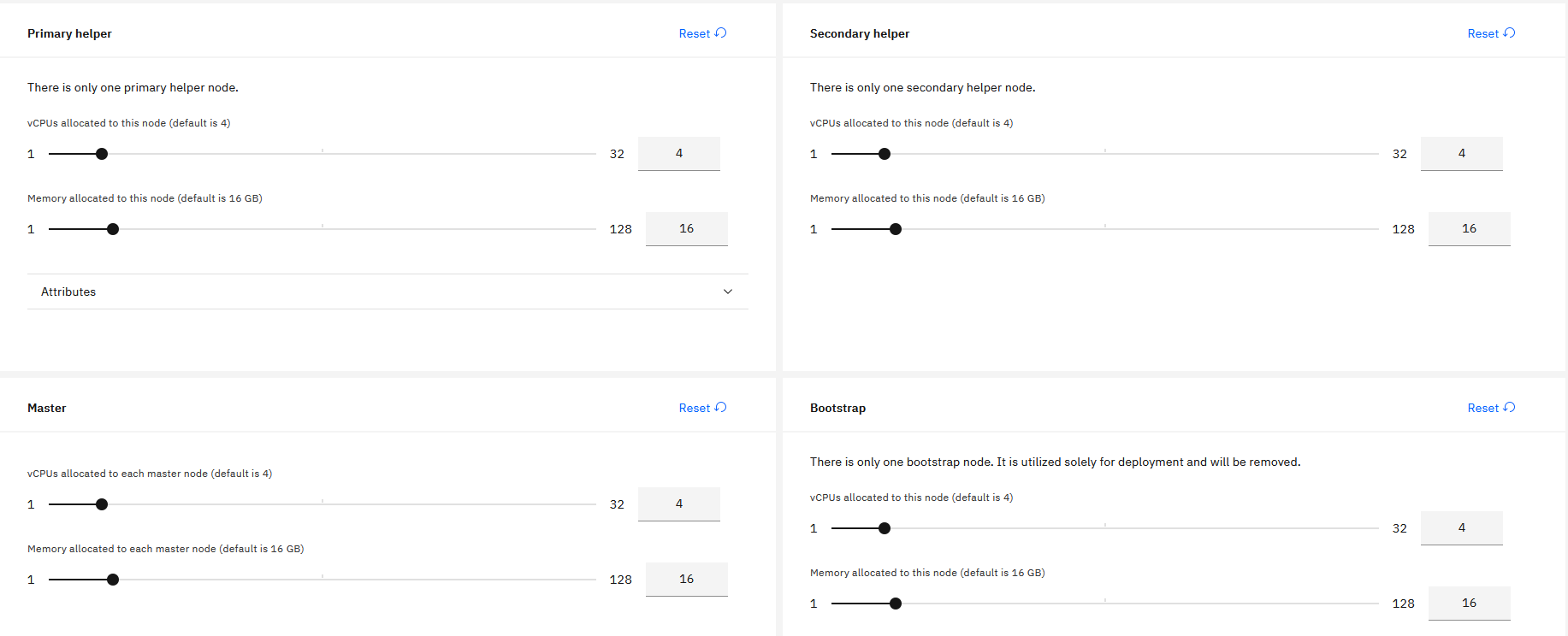This screenshot has width=1568, height=636.
Task: Click Bootstrap memory slider handle
Action: [896, 604]
